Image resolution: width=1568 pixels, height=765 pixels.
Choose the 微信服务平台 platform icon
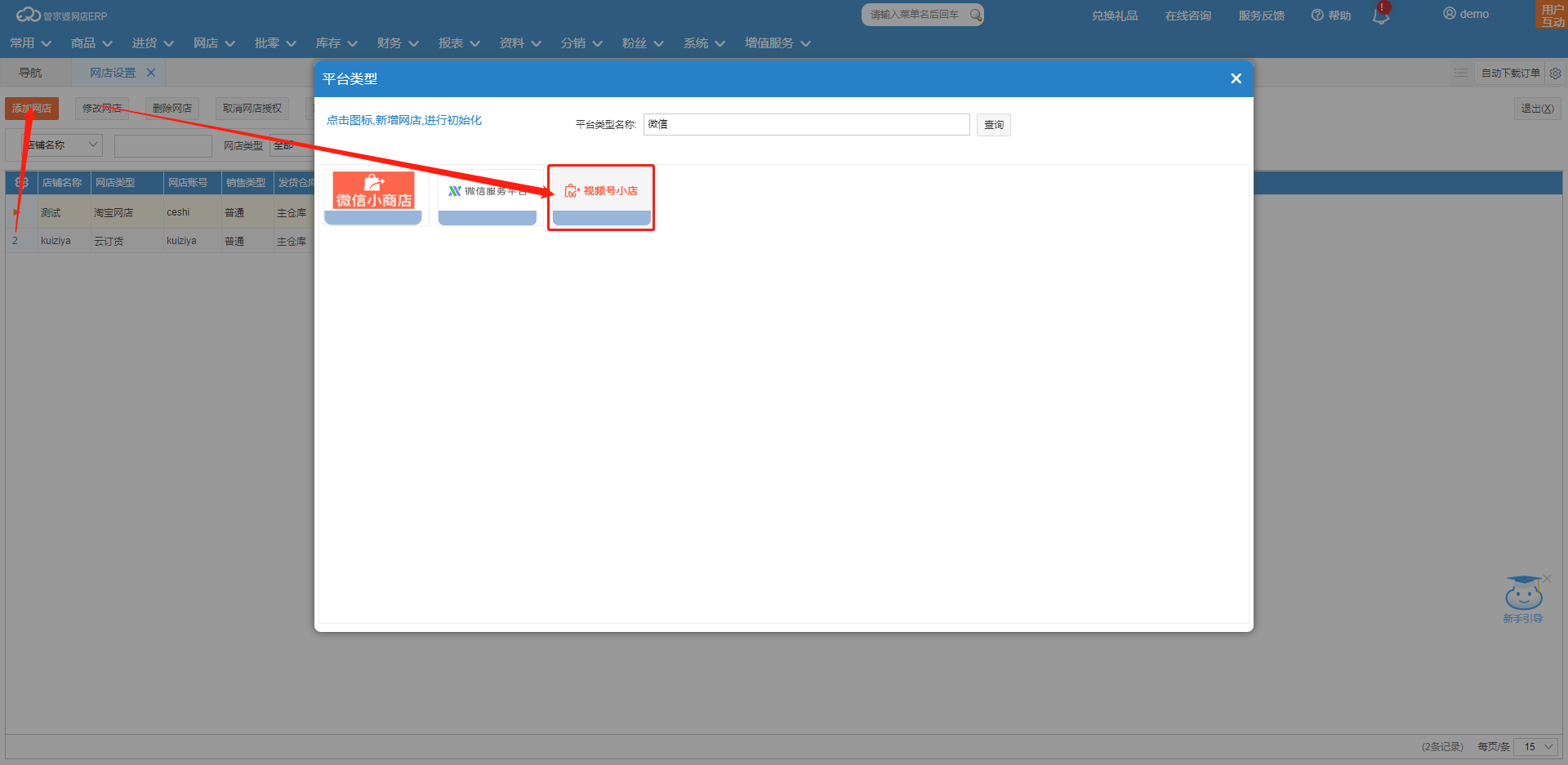(488, 197)
